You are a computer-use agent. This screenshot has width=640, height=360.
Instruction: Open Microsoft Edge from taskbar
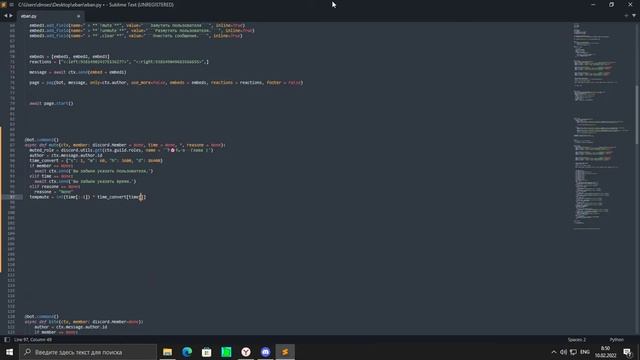click(187, 352)
